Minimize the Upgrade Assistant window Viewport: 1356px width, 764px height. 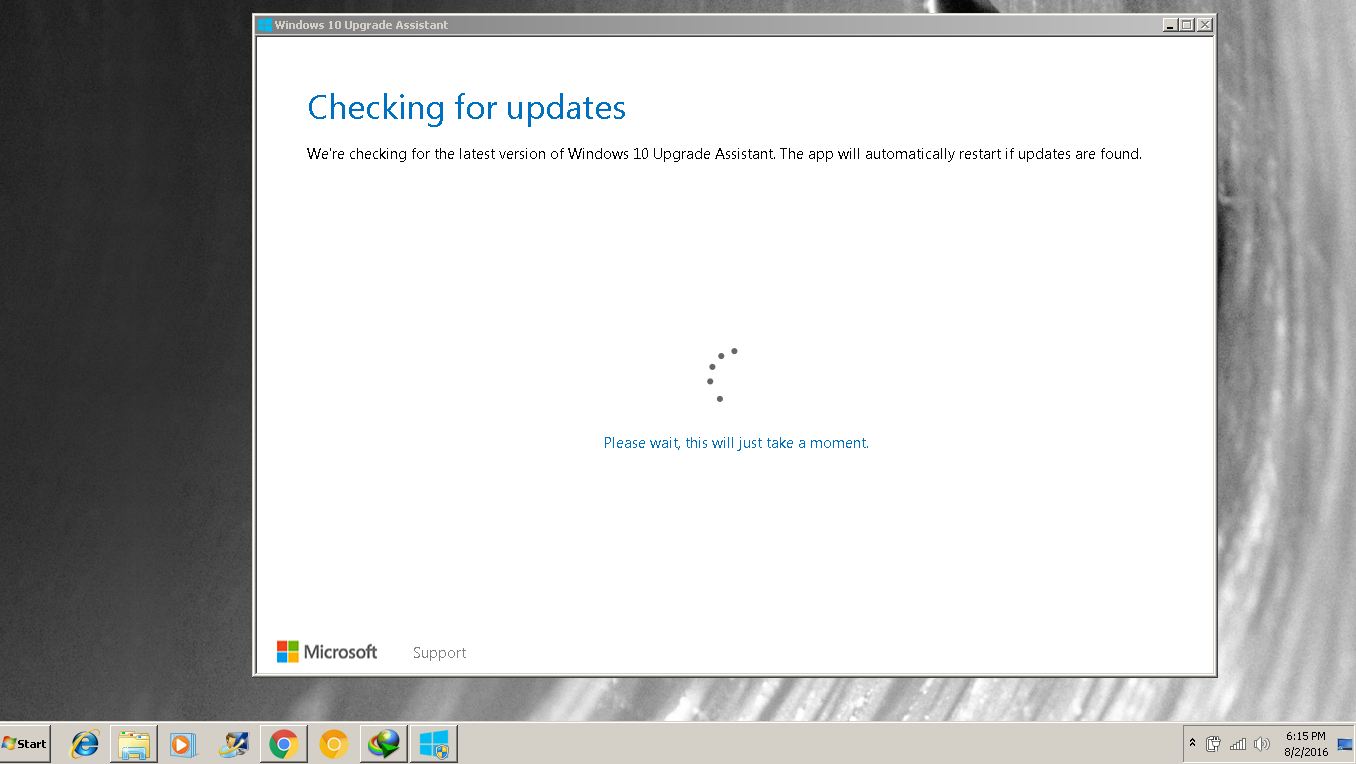1170,25
